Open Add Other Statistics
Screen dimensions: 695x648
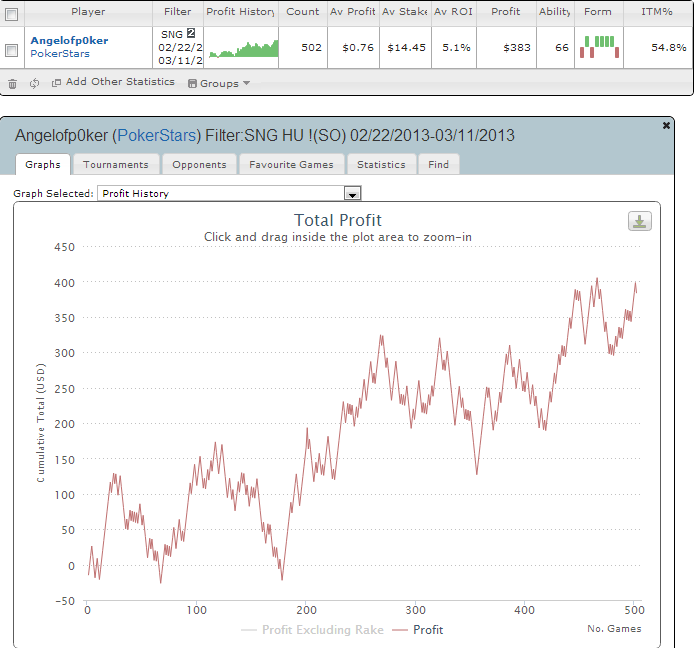click(113, 82)
